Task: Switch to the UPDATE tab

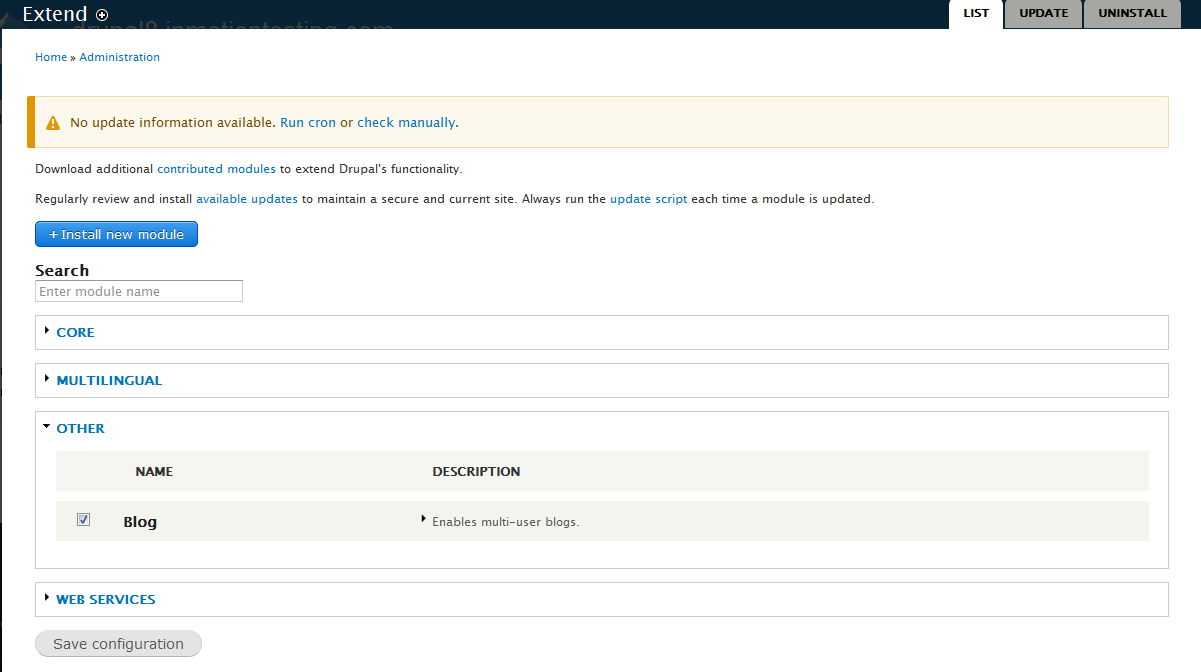Action: [x=1043, y=14]
